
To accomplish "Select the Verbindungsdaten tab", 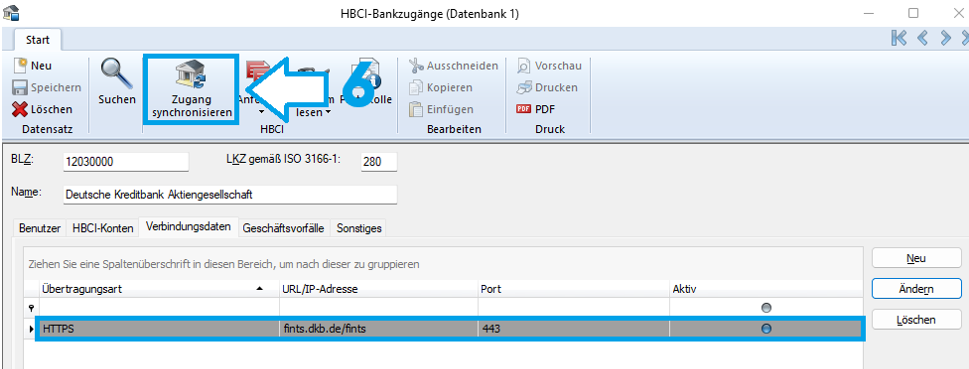I will [188, 227].
